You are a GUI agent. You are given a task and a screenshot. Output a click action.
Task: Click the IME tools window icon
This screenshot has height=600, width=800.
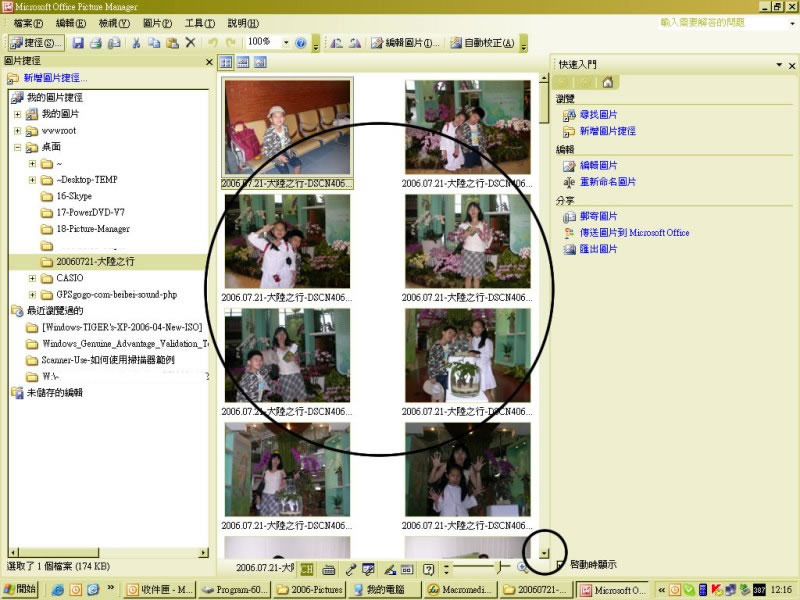coord(368,569)
